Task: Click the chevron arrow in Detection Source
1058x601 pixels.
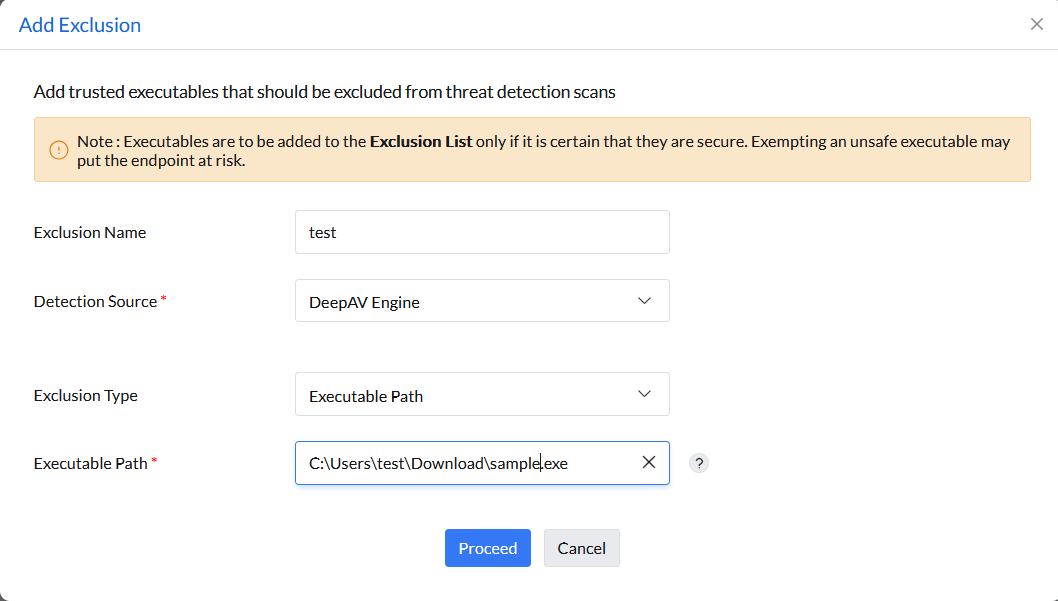Action: tap(644, 301)
